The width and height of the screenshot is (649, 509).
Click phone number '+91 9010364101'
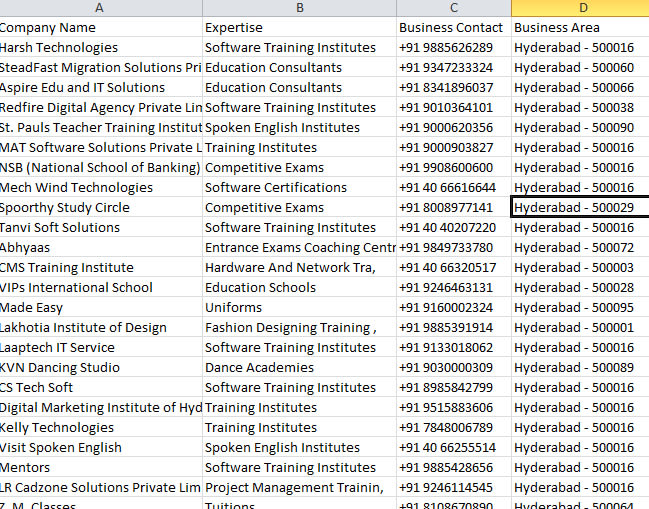(454, 107)
